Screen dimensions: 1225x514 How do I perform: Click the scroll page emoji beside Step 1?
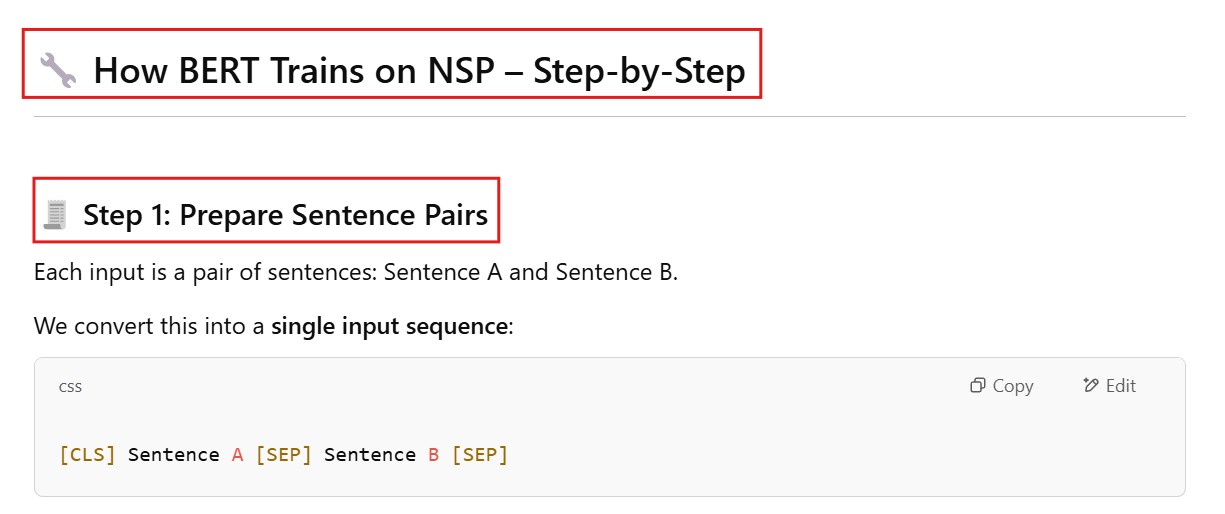point(56,214)
